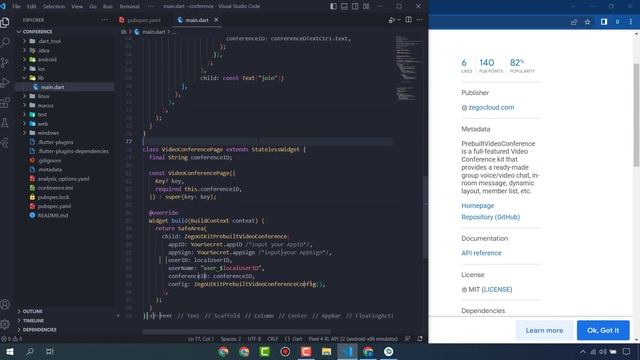Bookmark this page with the star icon

click(587, 22)
